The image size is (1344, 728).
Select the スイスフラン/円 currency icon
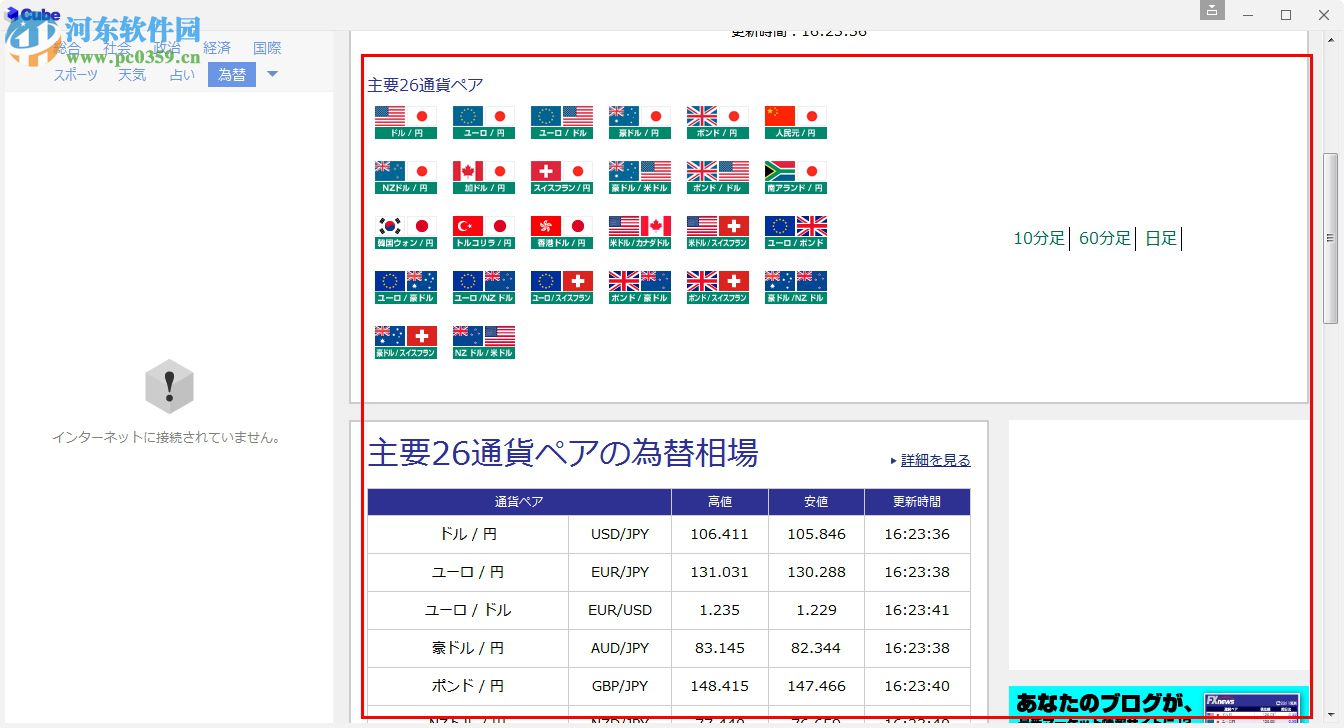click(561, 175)
